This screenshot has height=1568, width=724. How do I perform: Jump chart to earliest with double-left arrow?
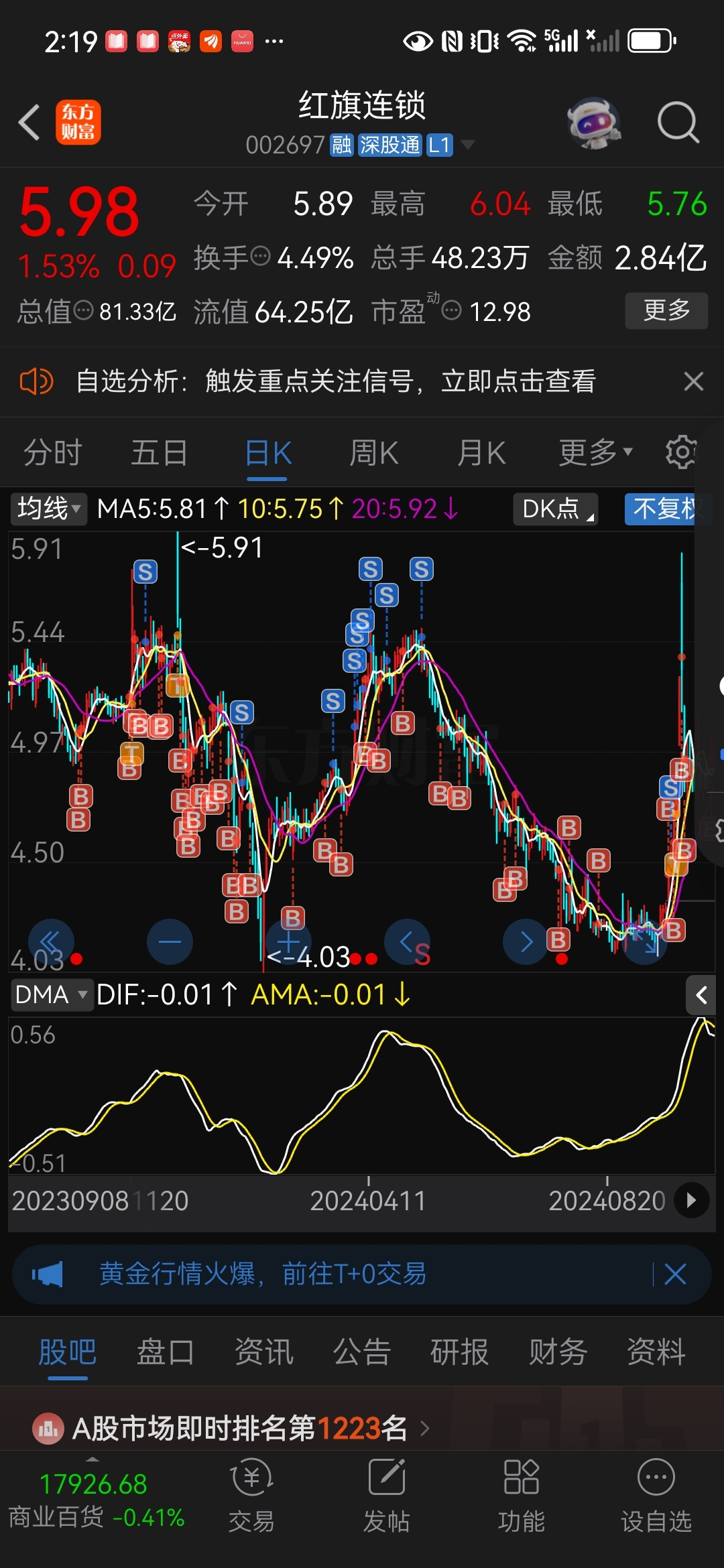[x=51, y=941]
